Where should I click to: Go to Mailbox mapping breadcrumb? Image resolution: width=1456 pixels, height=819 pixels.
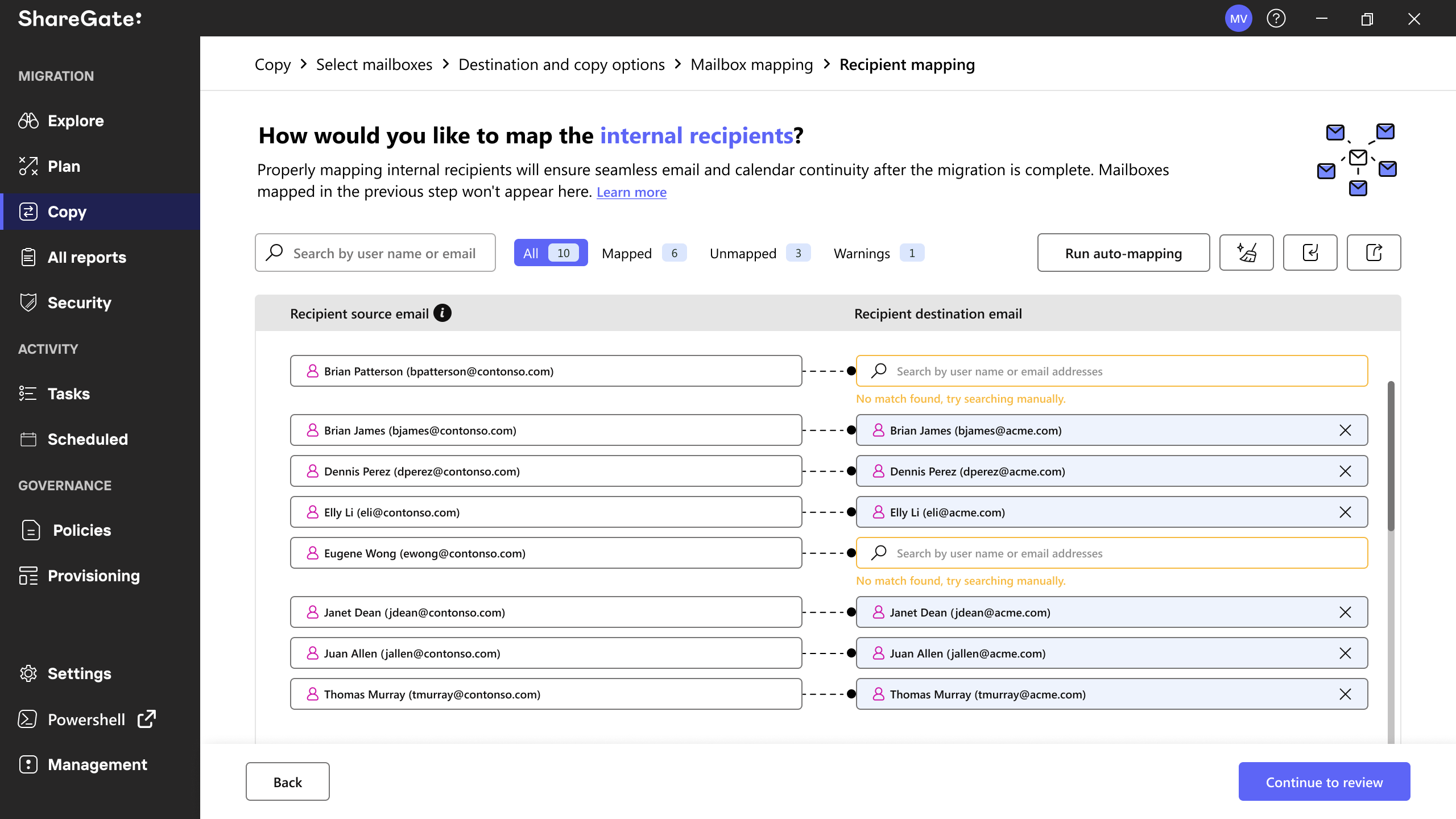click(751, 65)
